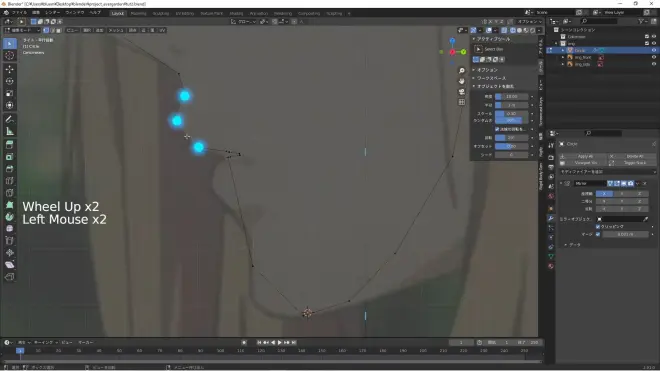Select the Cursor tool in the left toolbar
The width and height of the screenshot is (660, 371).
pyautogui.click(x=10, y=56)
